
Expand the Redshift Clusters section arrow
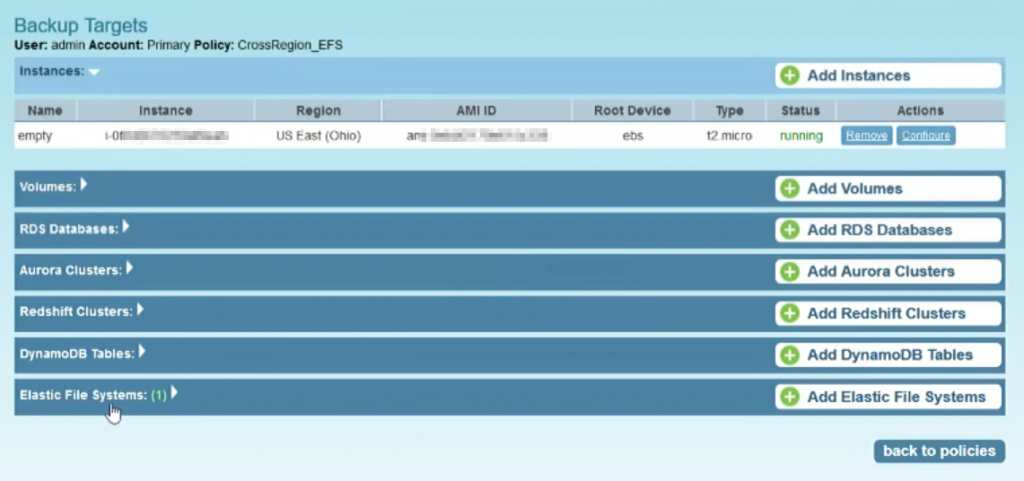(140, 310)
